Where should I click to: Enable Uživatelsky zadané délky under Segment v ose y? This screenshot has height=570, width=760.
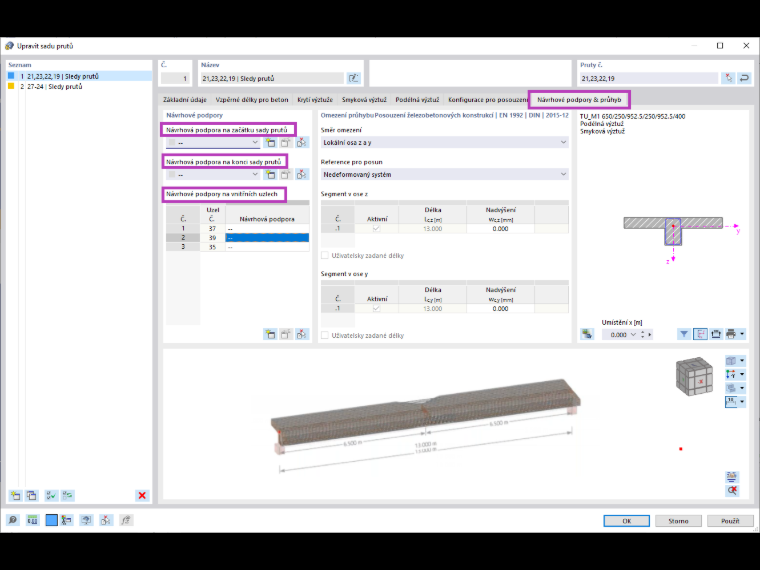tap(325, 335)
